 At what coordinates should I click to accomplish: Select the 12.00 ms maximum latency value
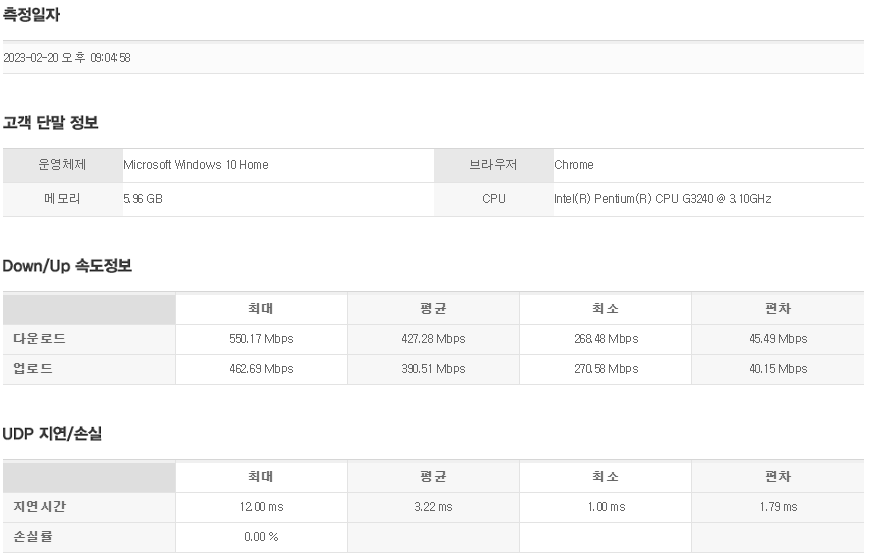click(261, 507)
